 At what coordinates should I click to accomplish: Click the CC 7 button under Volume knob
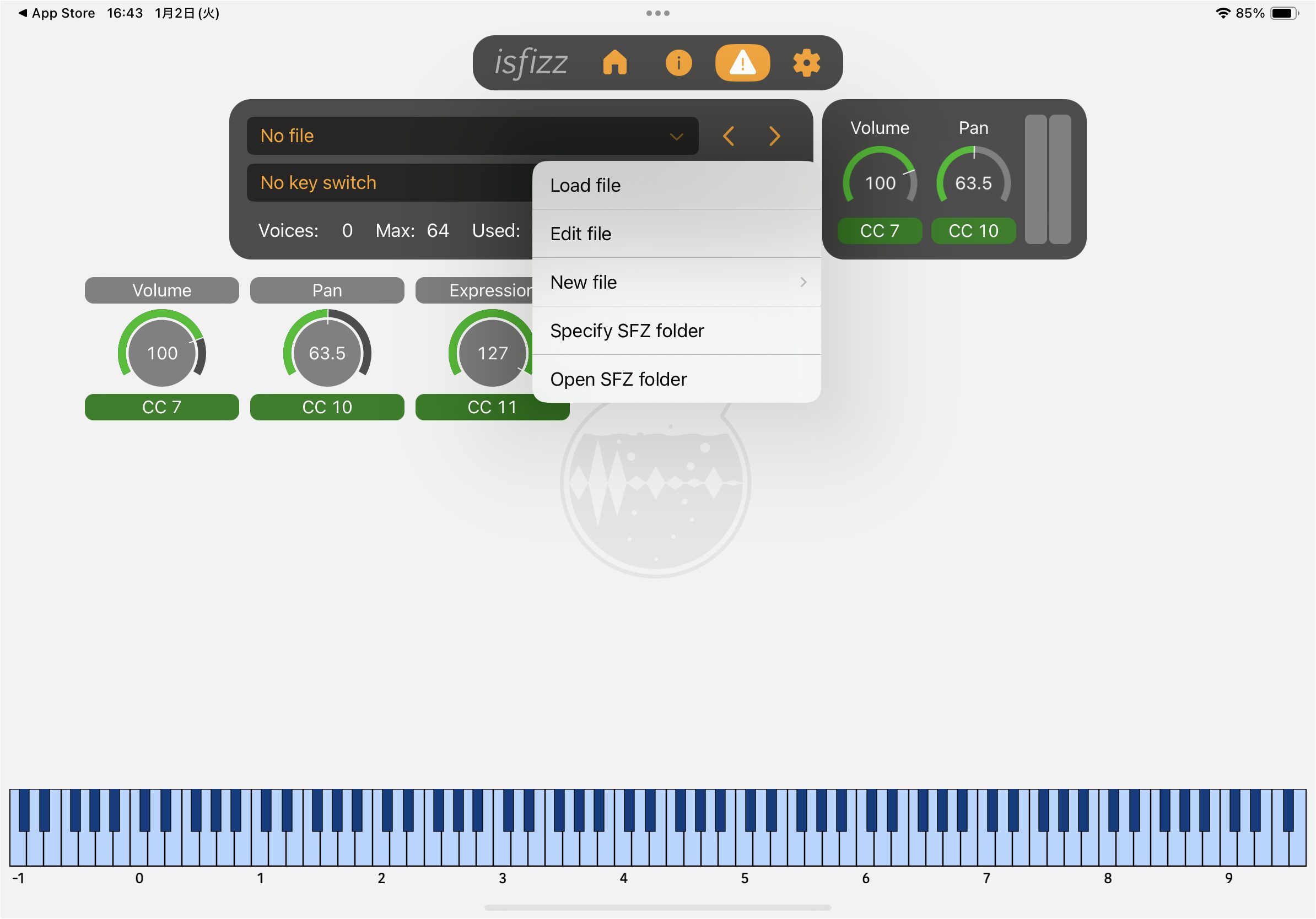pos(161,407)
